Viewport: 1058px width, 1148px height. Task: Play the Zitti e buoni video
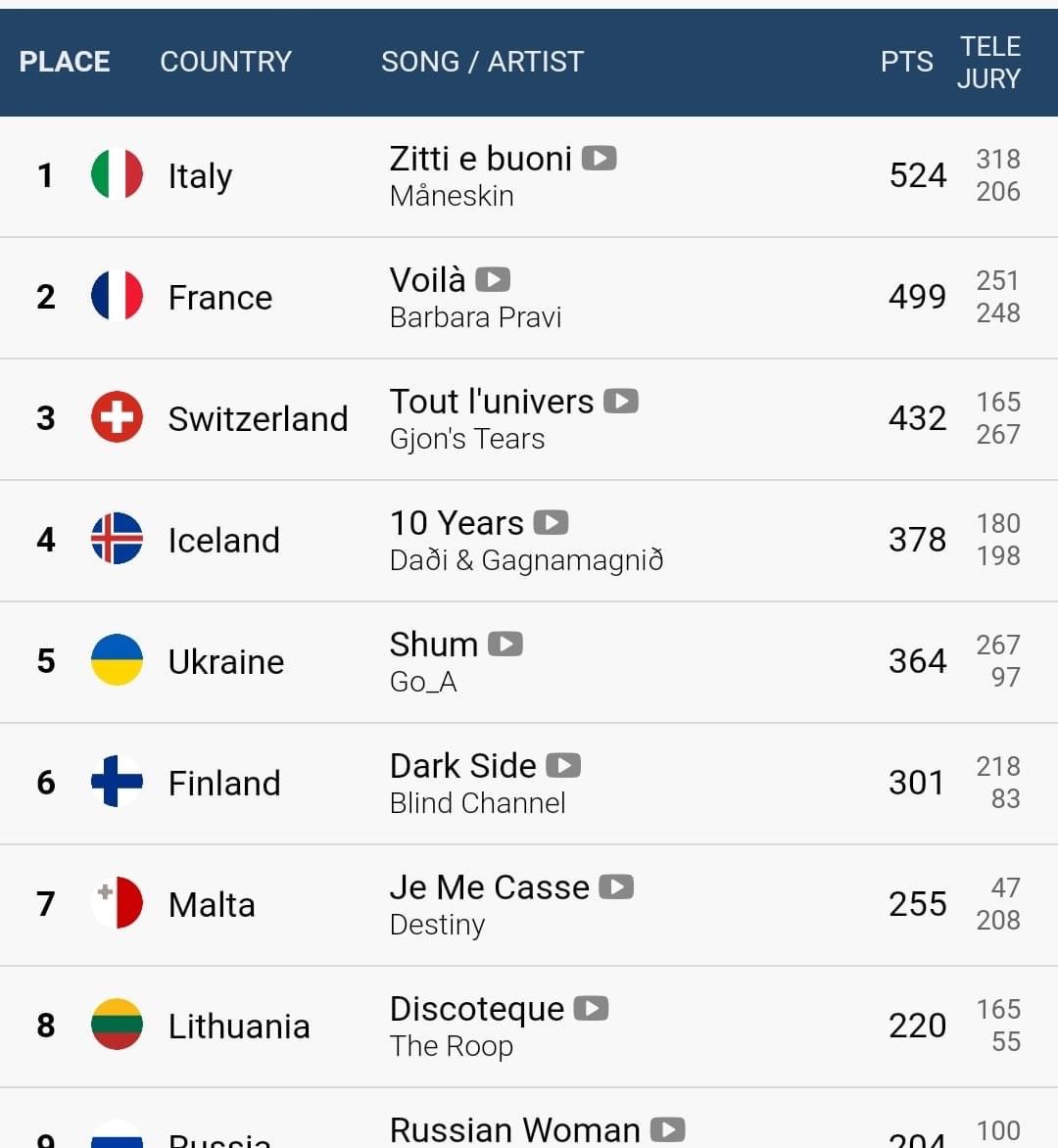click(599, 158)
